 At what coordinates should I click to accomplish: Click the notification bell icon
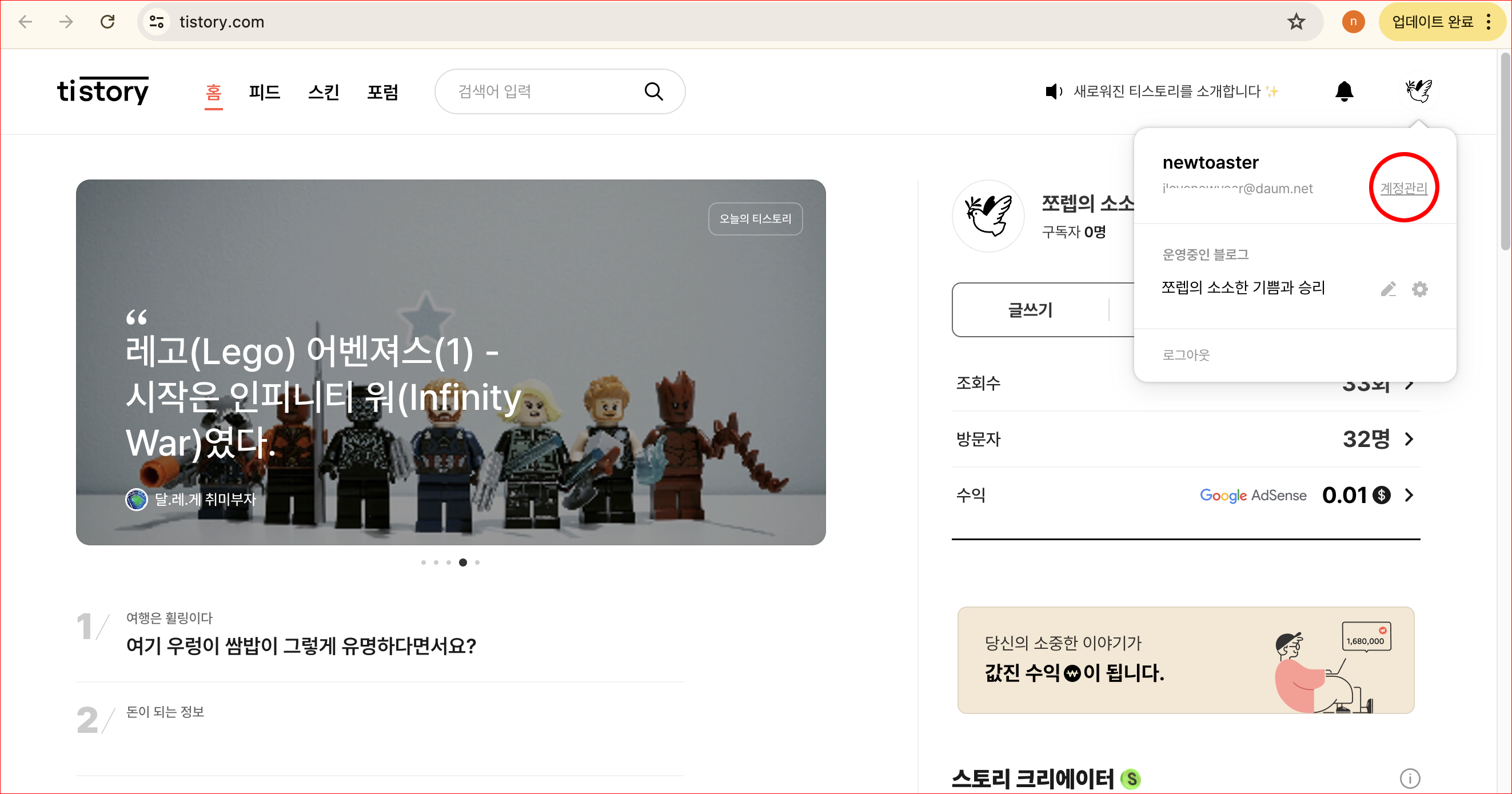click(1343, 91)
